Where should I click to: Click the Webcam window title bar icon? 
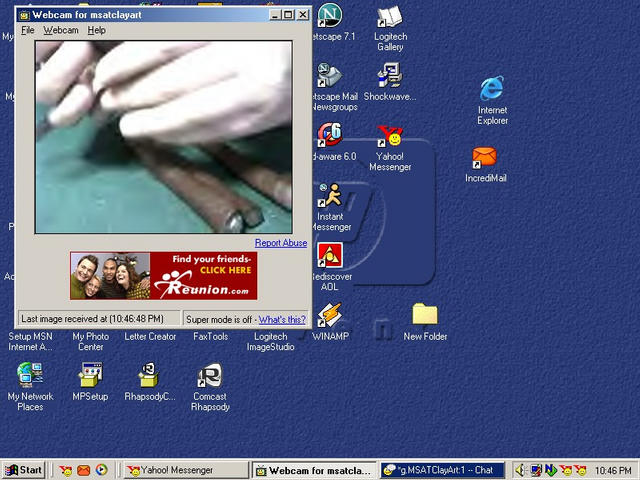coord(24,15)
